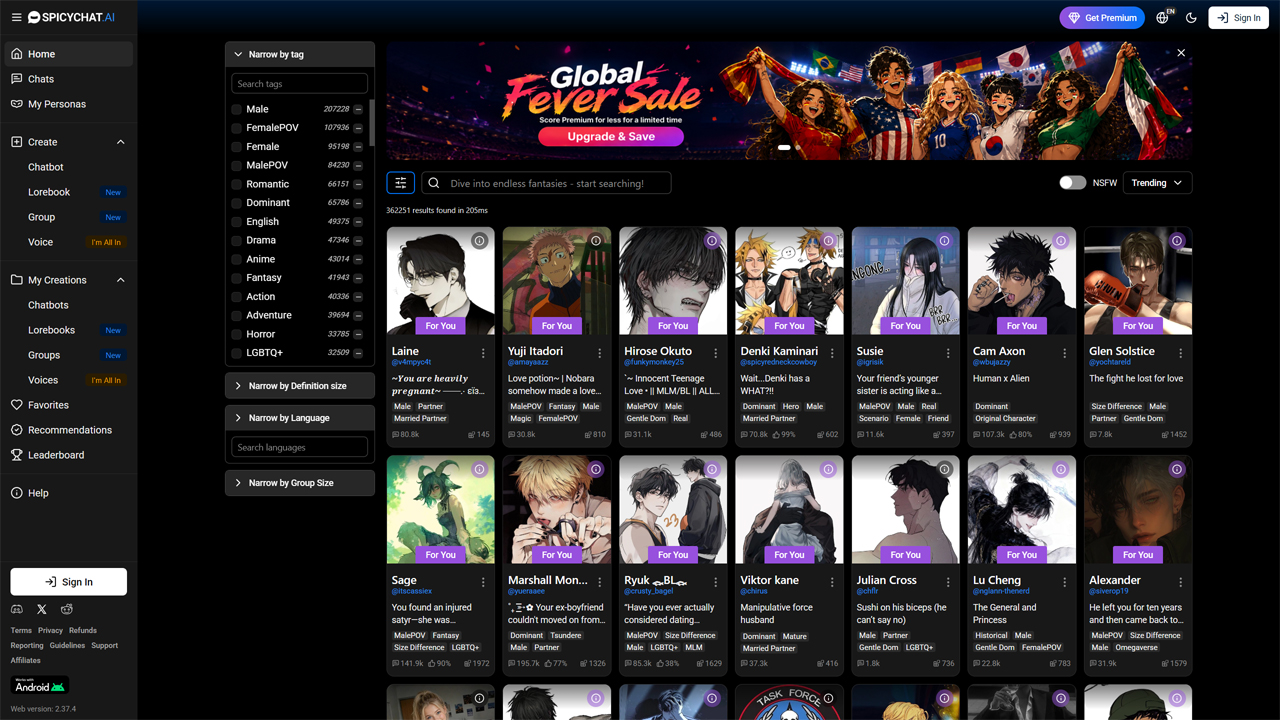Viewport: 1280px width, 720px height.
Task: Focus the Search languages input field
Action: pyautogui.click(x=300, y=447)
